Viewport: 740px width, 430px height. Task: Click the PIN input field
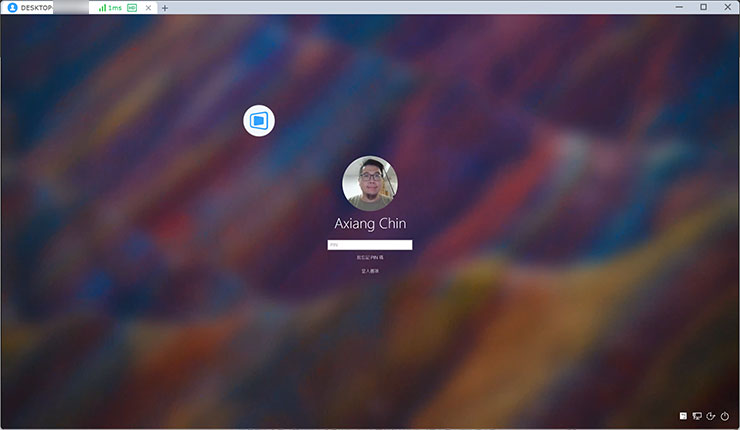pyautogui.click(x=369, y=245)
